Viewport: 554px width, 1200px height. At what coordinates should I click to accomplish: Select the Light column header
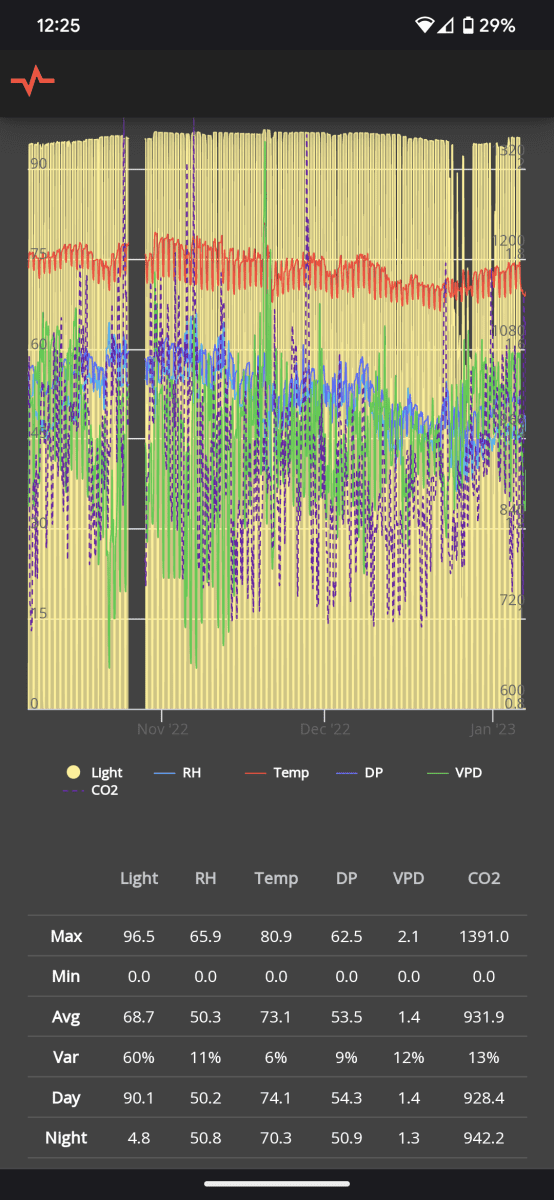point(139,878)
